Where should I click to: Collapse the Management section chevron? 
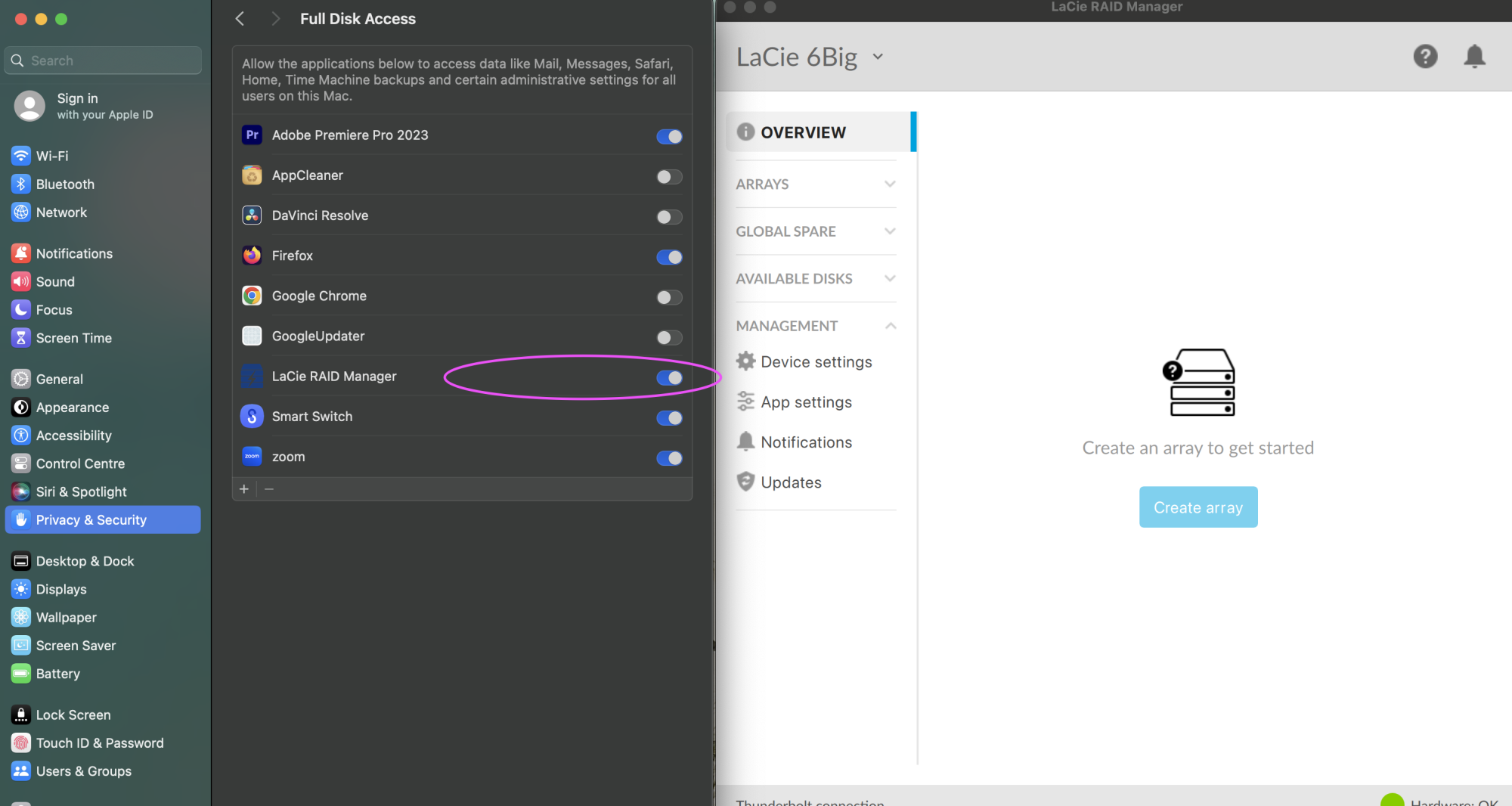[890, 326]
